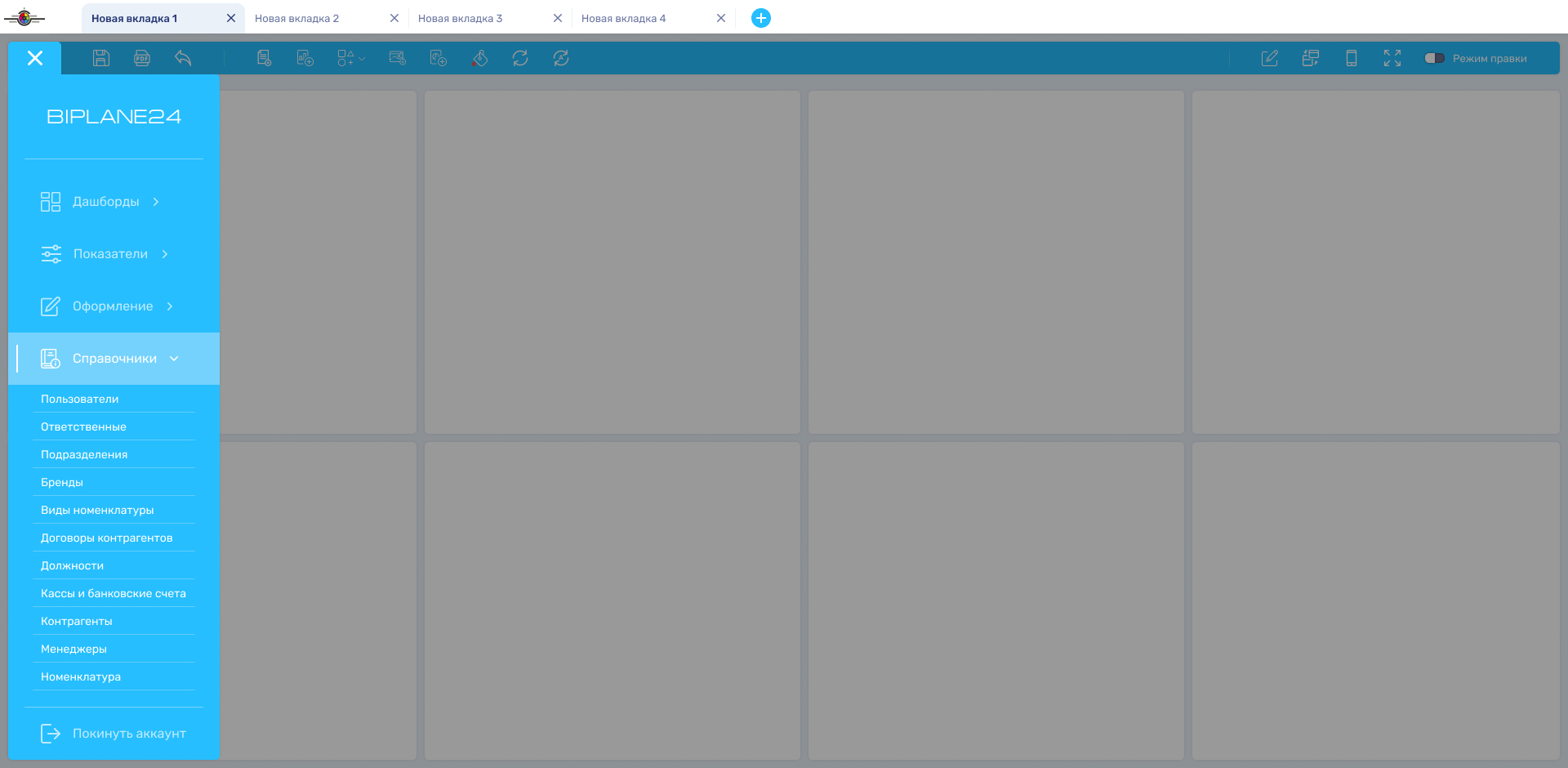
Task: Select the Справочники menu section
Action: [x=114, y=359]
